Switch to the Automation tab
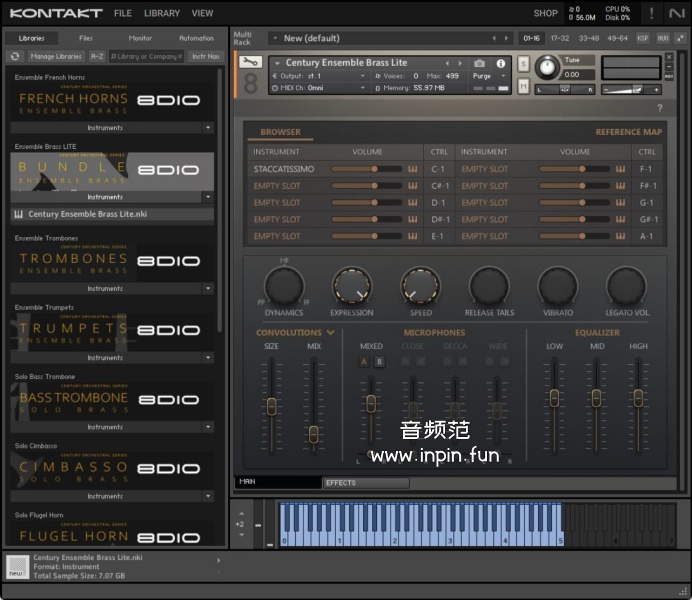This screenshot has width=692, height=600. 196,38
